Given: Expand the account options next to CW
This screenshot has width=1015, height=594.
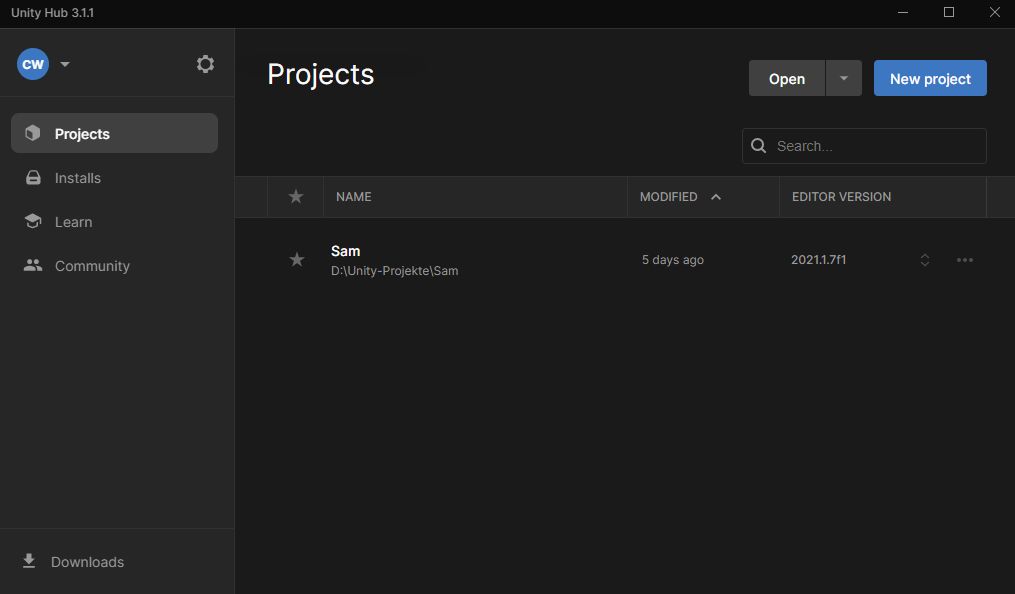Looking at the screenshot, I should [x=64, y=64].
